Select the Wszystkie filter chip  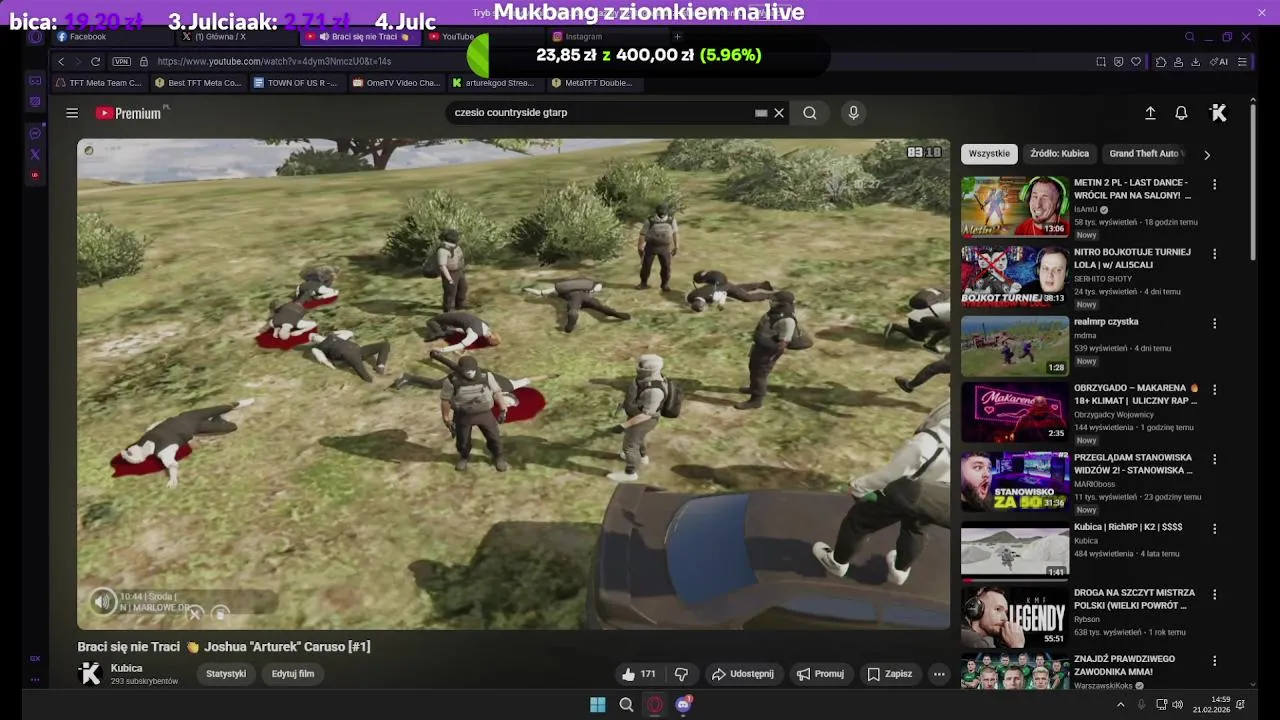tap(989, 154)
